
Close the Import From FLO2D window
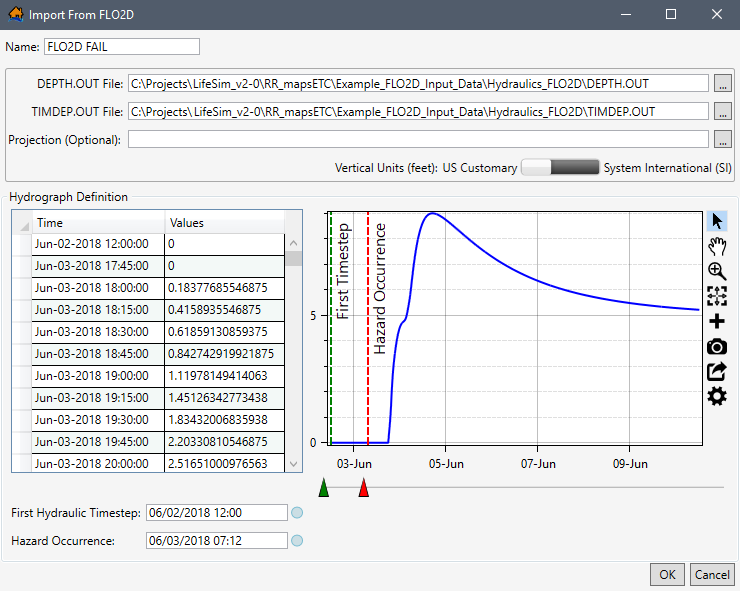[x=716, y=14]
